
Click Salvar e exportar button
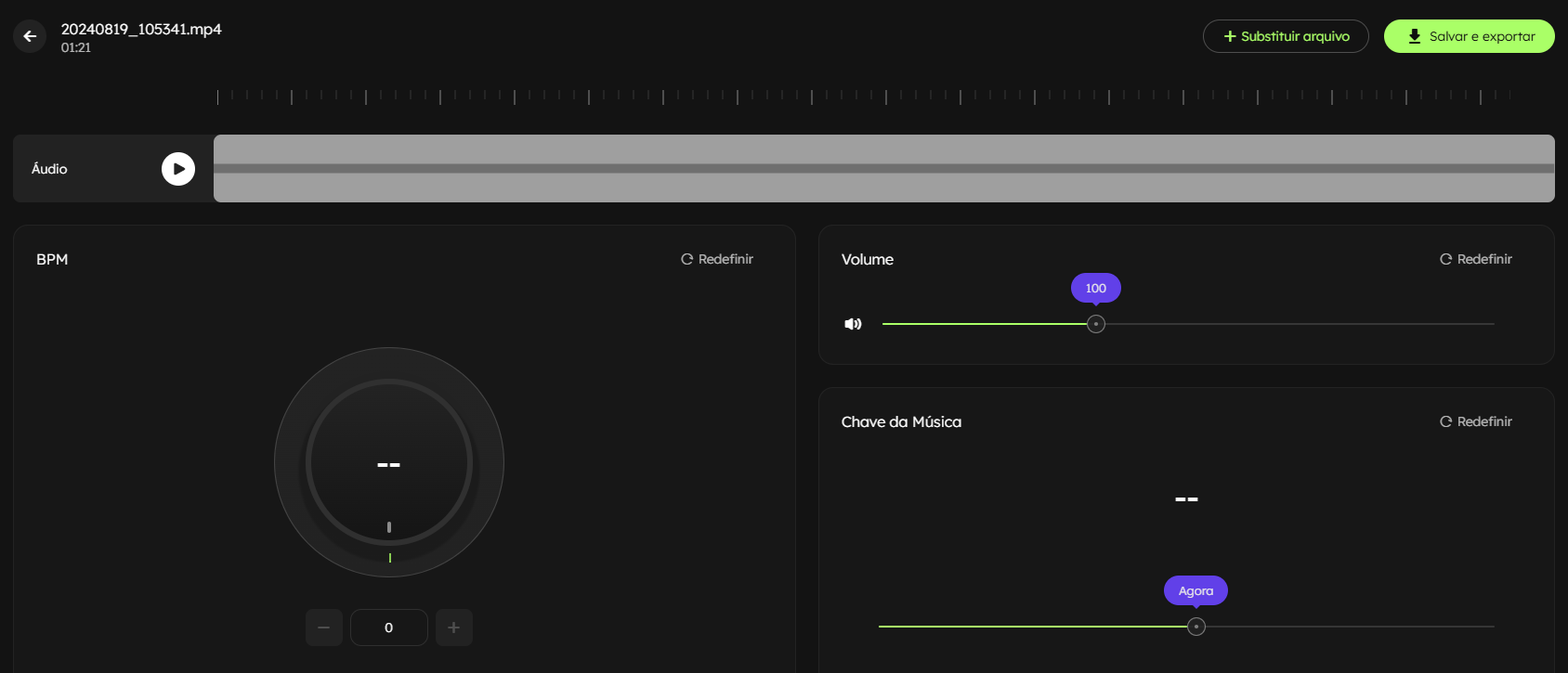tap(1469, 36)
